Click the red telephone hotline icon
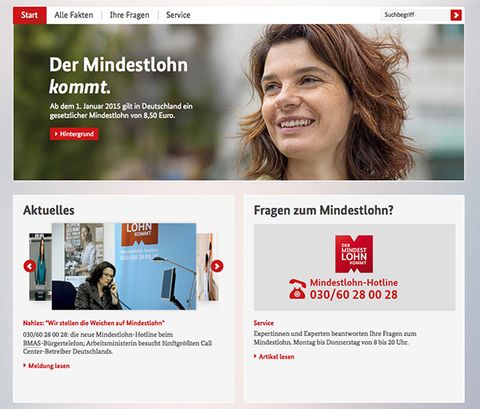 (297, 289)
